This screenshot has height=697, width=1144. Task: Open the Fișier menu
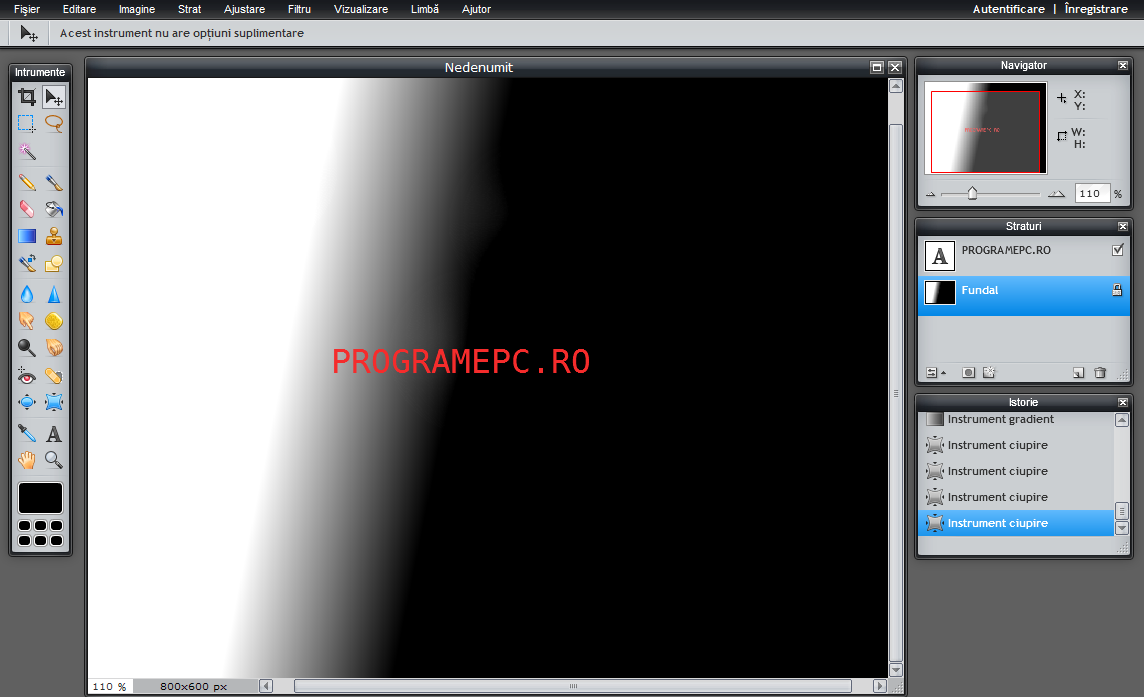click(x=27, y=9)
